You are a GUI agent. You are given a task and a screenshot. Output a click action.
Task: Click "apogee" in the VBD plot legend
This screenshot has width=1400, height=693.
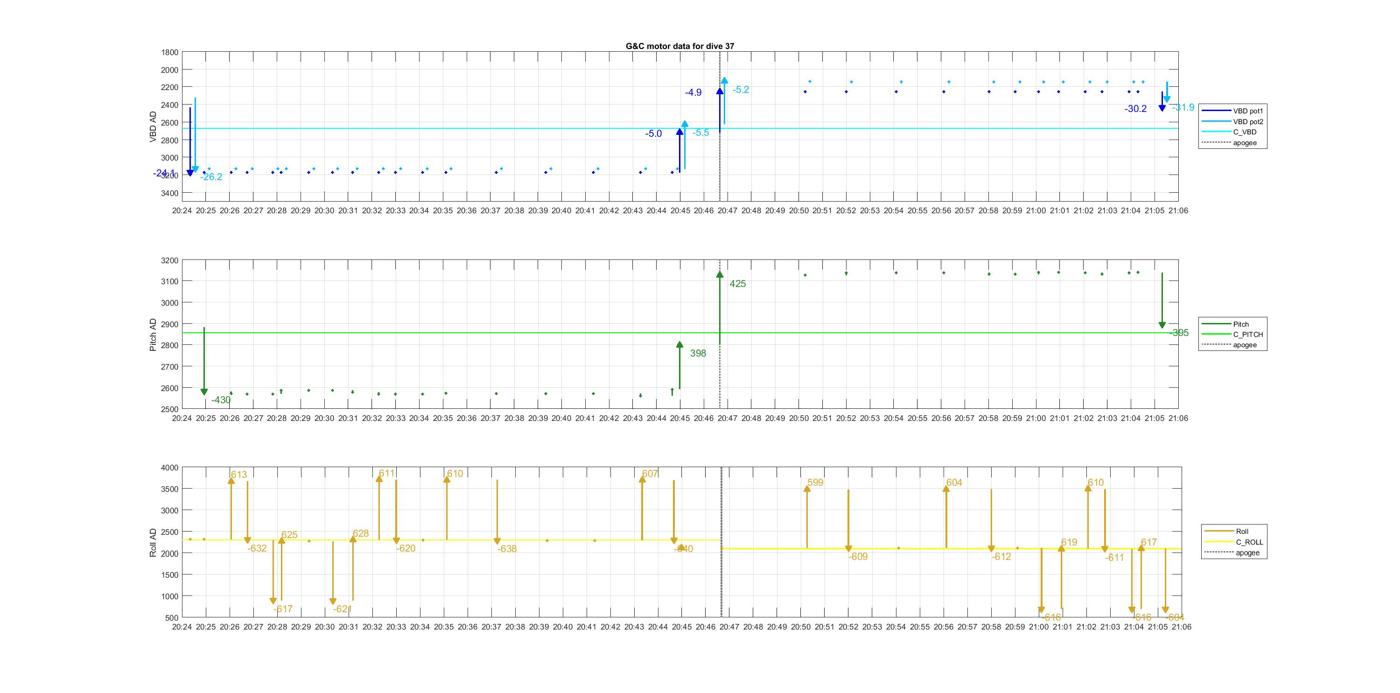coord(1230,142)
